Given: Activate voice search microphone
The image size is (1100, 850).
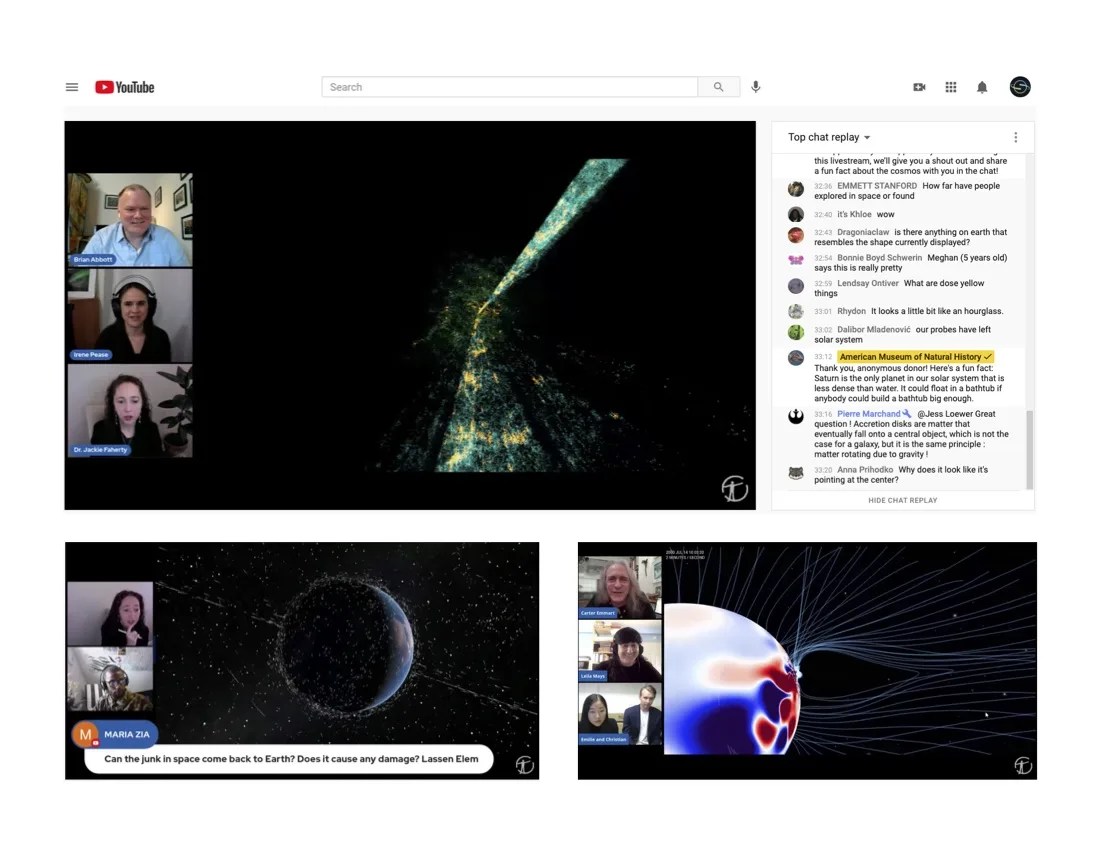Looking at the screenshot, I should point(756,87).
